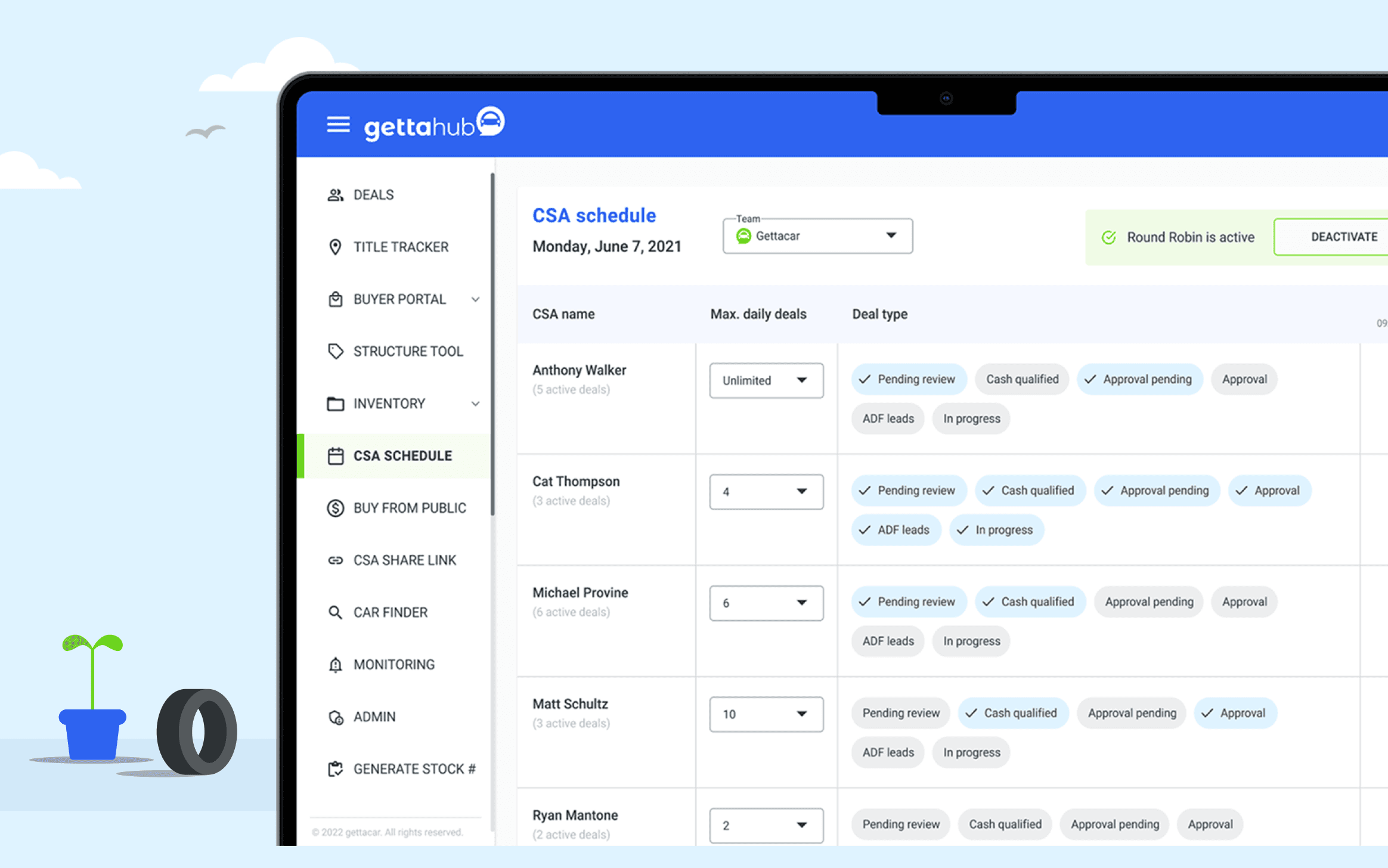Click the Monitoring bell icon
This screenshot has height=868, width=1388.
(x=335, y=665)
